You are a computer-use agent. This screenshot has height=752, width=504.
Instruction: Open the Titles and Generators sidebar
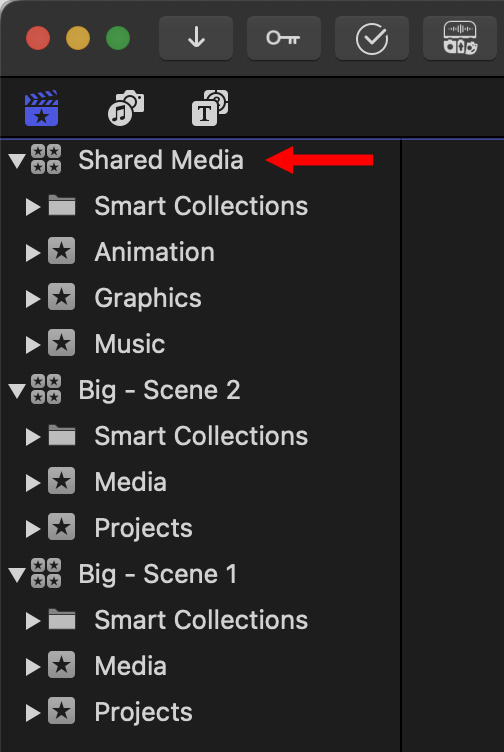pyautogui.click(x=210, y=108)
